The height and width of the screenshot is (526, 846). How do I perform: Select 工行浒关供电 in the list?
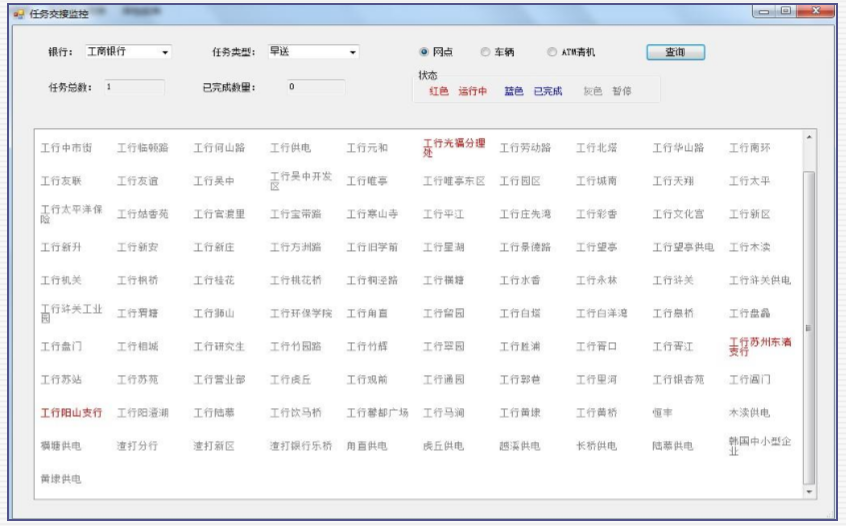[x=760, y=280]
